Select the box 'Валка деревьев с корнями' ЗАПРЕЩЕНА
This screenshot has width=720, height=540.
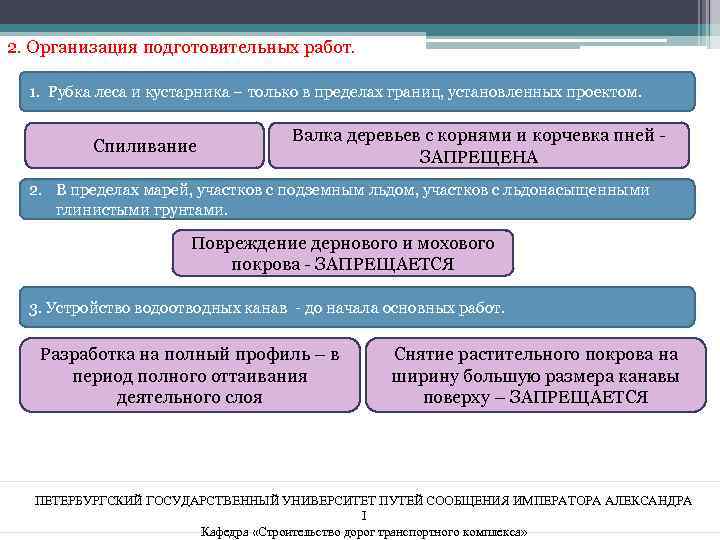click(478, 146)
